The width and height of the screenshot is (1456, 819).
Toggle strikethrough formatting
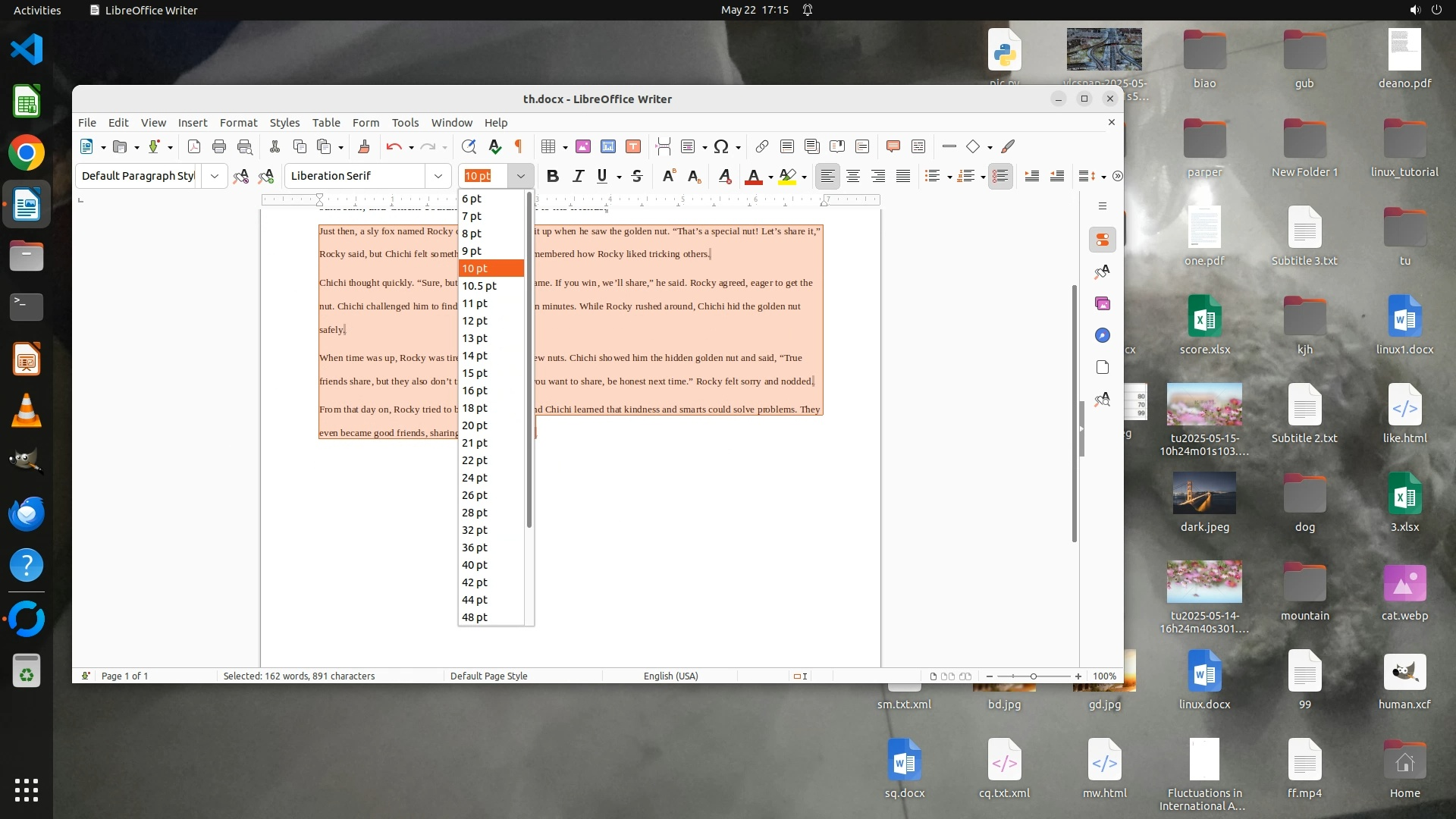pyautogui.click(x=637, y=176)
